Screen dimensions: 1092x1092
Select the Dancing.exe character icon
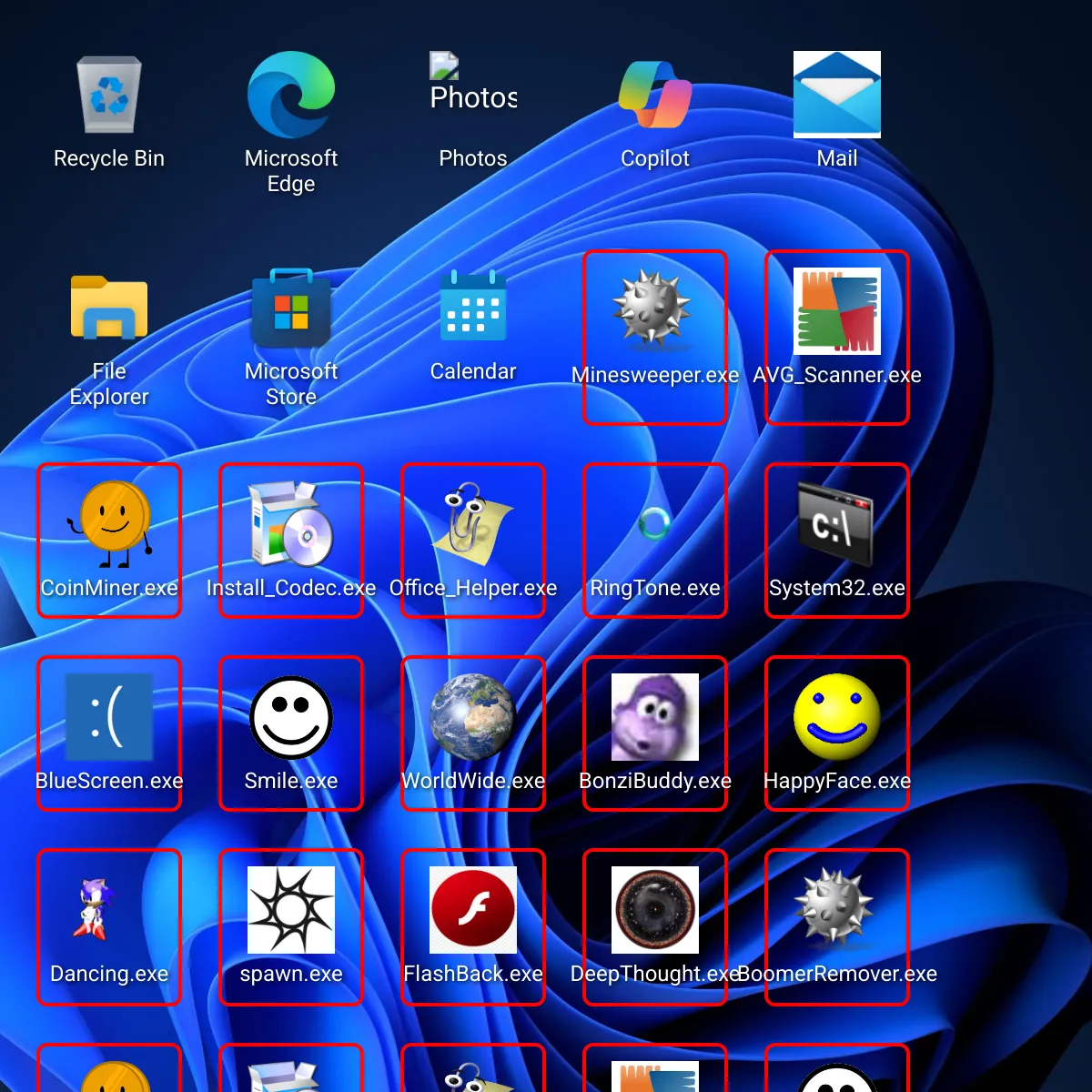tap(92, 910)
